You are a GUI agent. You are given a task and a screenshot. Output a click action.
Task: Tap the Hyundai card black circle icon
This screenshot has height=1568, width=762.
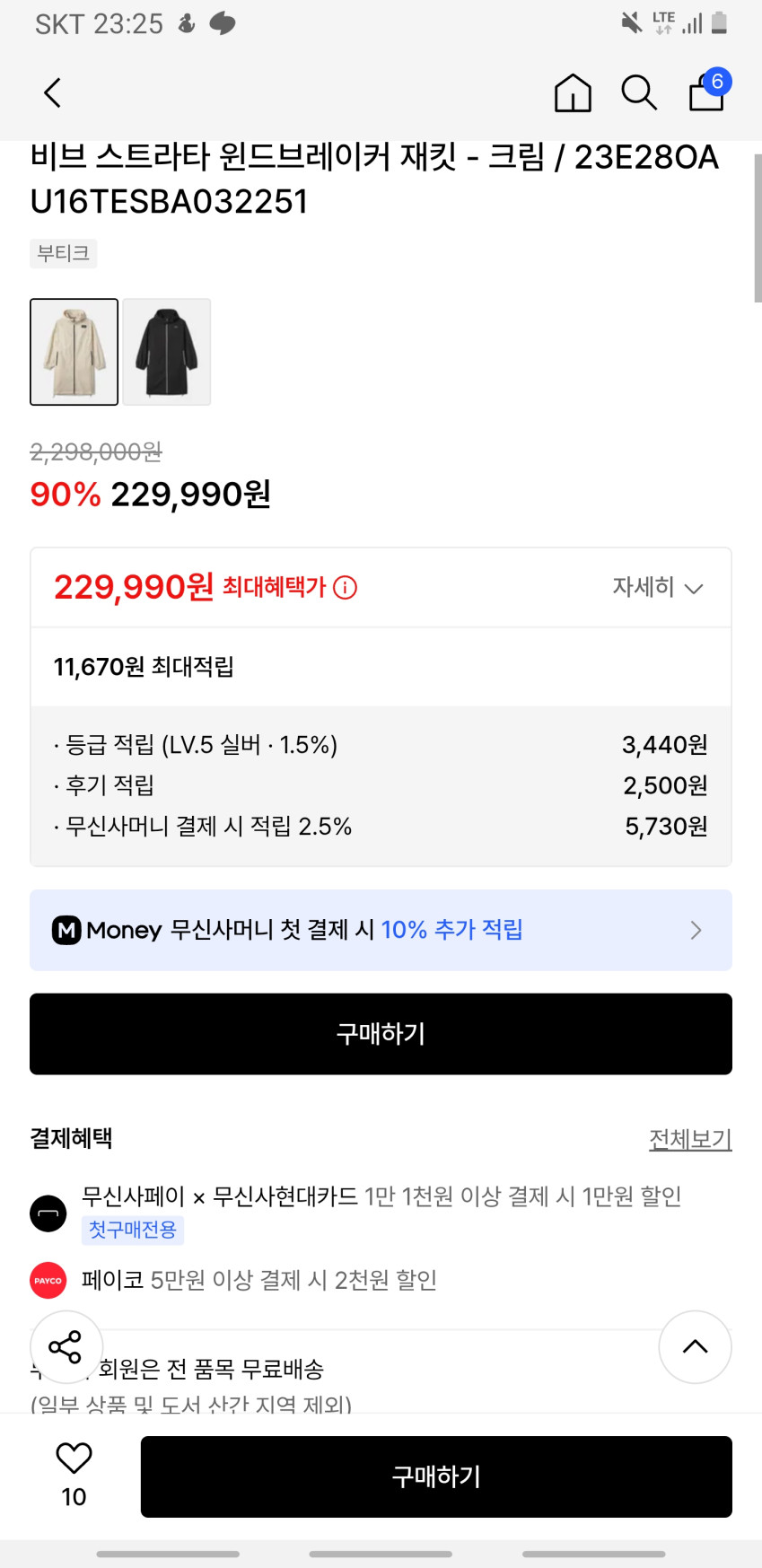point(48,1213)
